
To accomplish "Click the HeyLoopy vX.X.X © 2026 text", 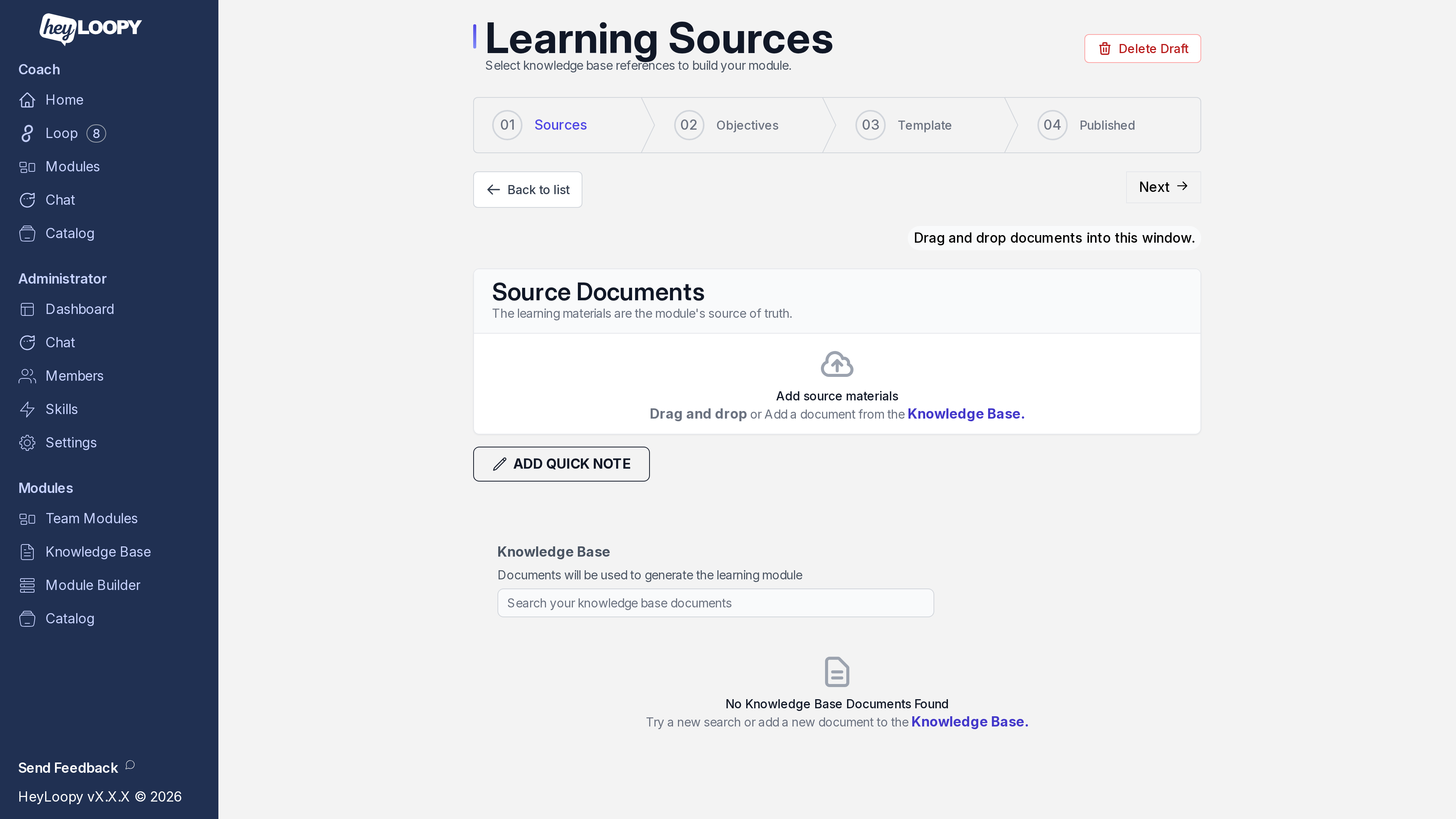I will [x=100, y=796].
